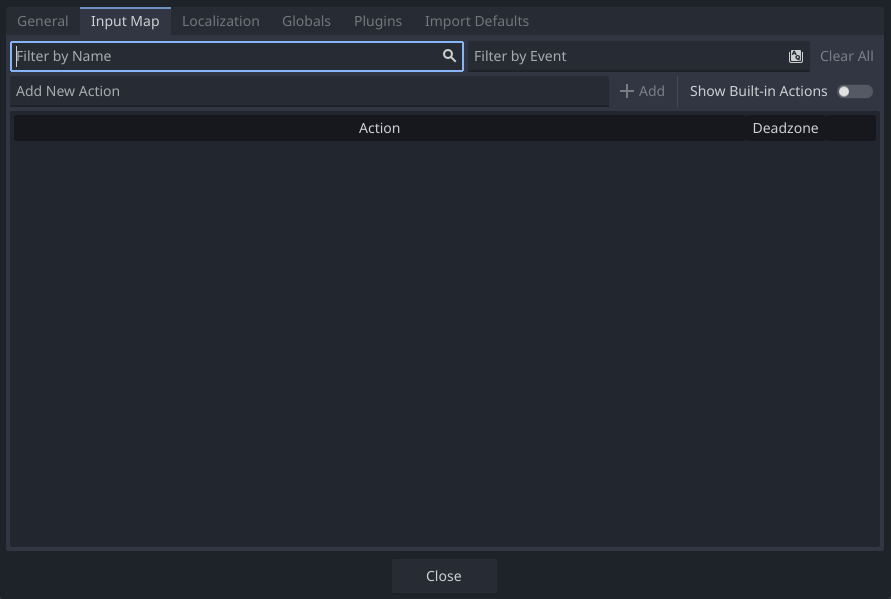Enable the Show Built-in Actions toggle
The image size is (891, 599).
point(855,91)
